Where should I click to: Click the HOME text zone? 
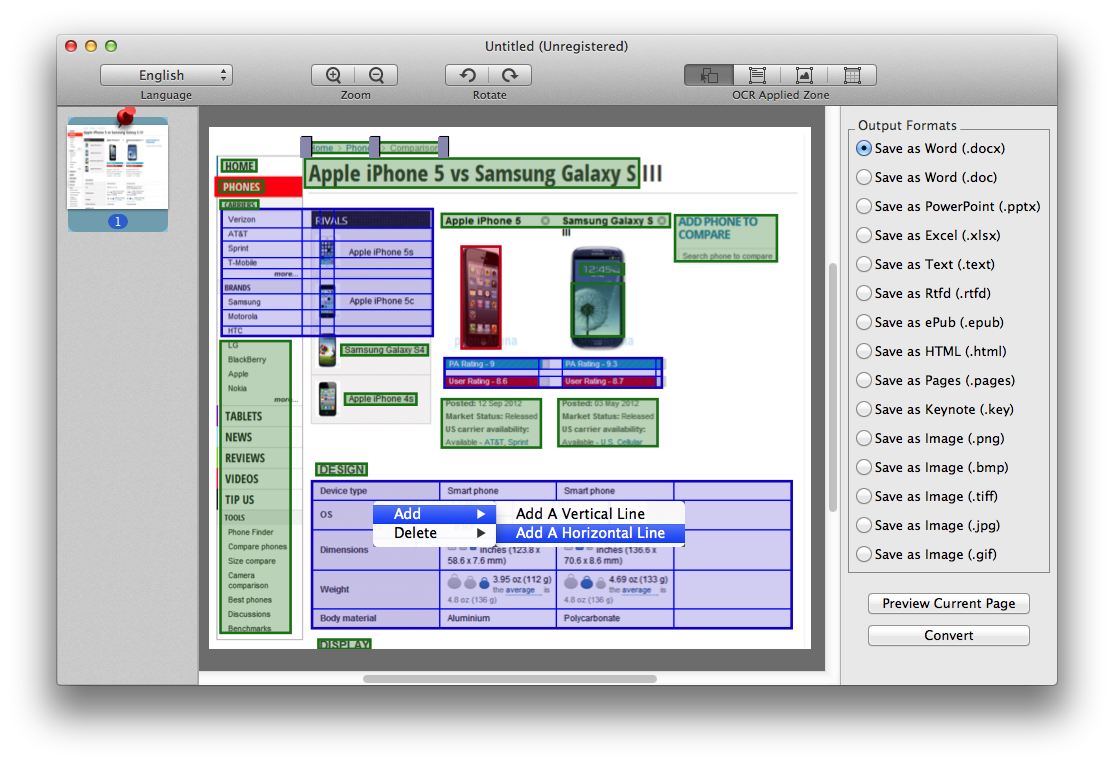[239, 166]
